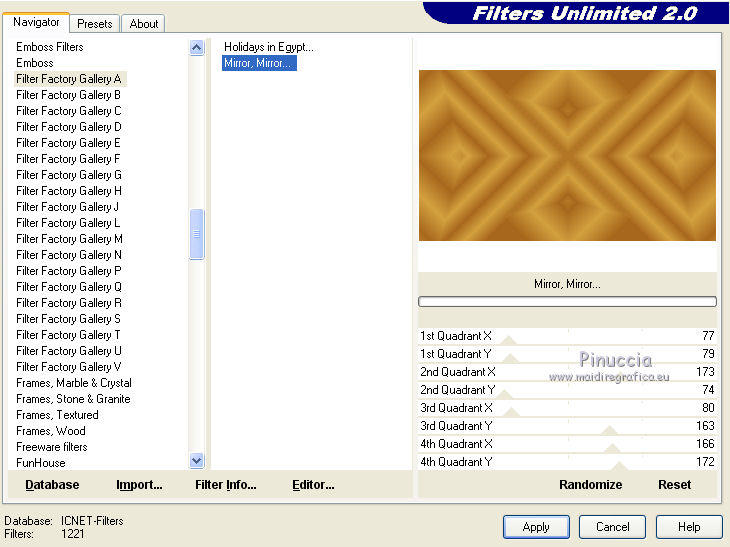Image resolution: width=730 pixels, height=547 pixels.
Task: Select Frames, Textured category
Action: point(57,415)
